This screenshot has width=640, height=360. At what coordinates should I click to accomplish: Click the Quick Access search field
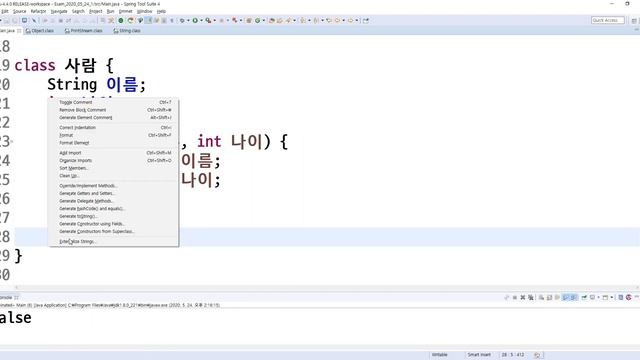pos(607,20)
